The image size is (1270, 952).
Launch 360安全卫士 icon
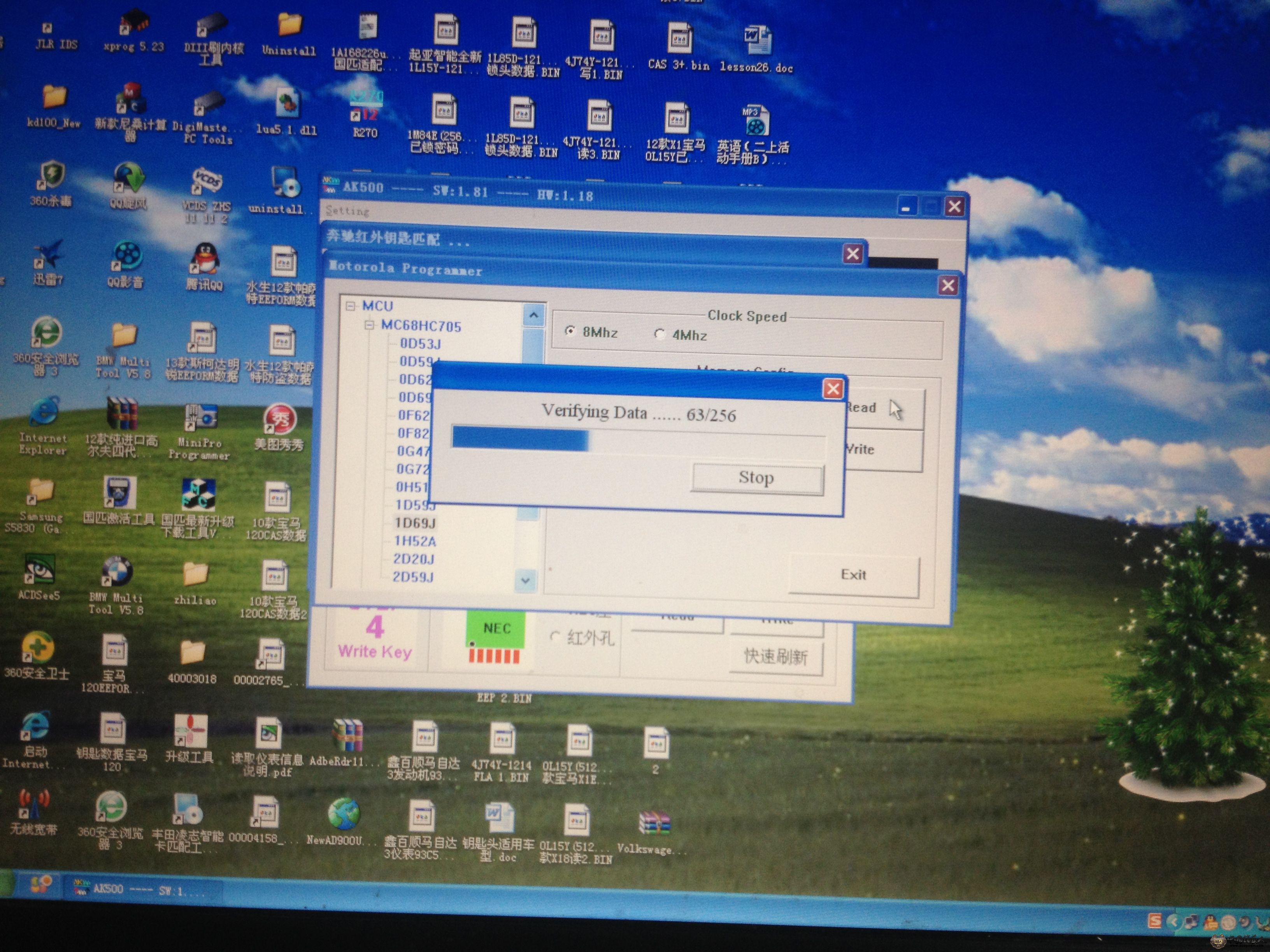coord(37,655)
